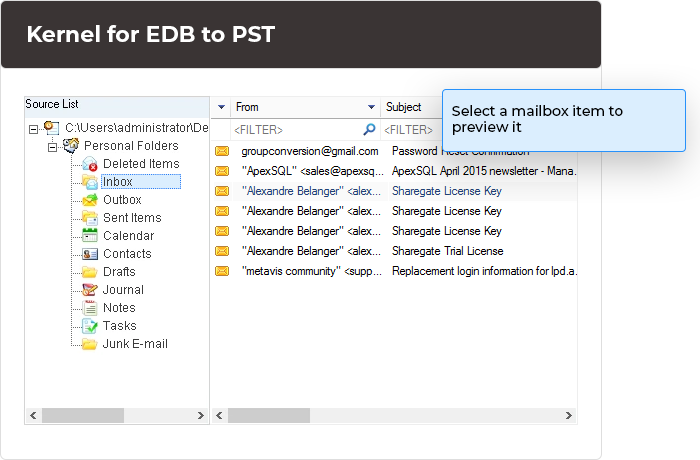Open the leftmost column dropdown arrow

point(221,107)
